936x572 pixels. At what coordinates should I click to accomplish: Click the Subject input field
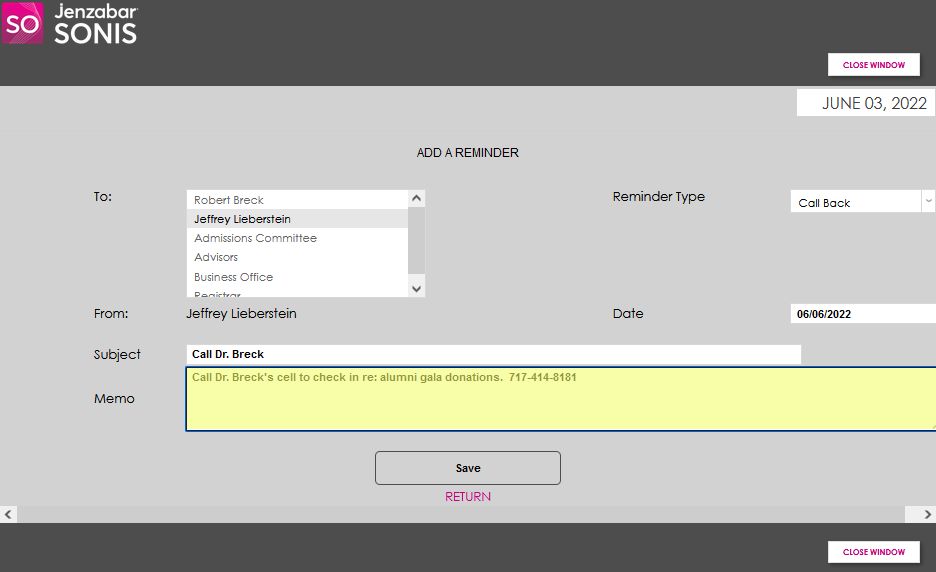click(493, 354)
